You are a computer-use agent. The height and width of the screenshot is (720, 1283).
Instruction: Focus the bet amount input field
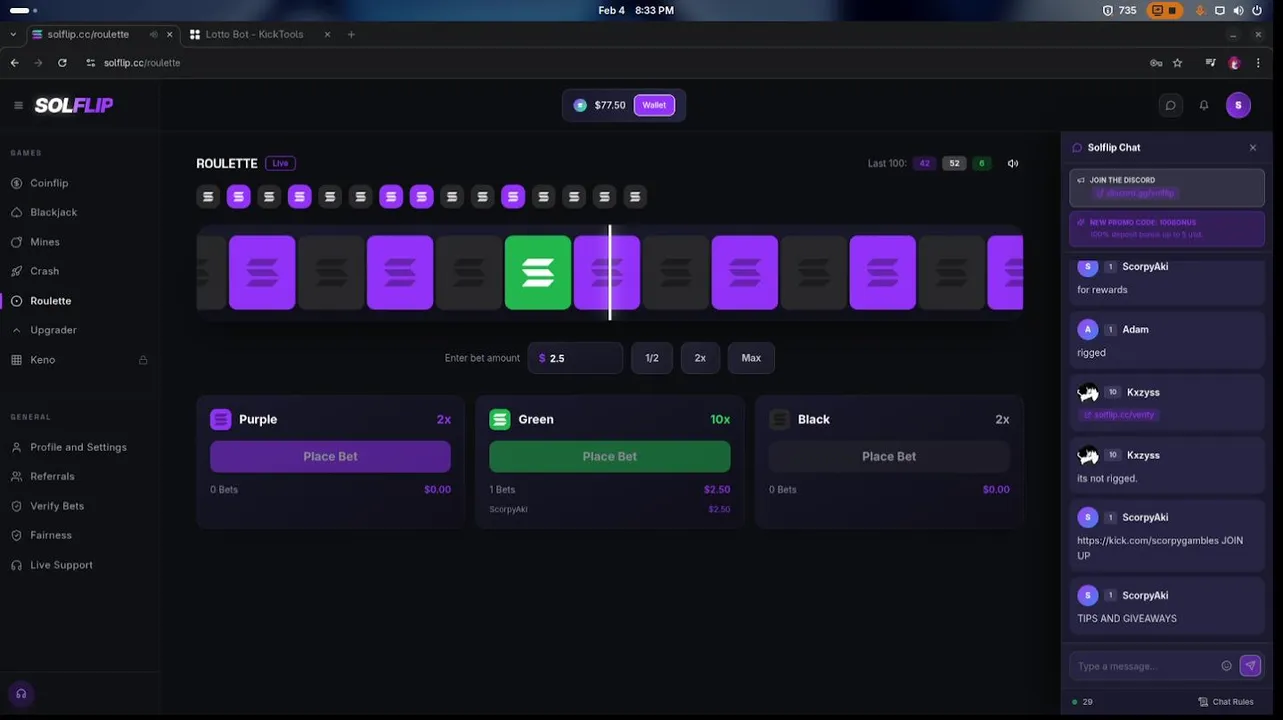pos(575,358)
